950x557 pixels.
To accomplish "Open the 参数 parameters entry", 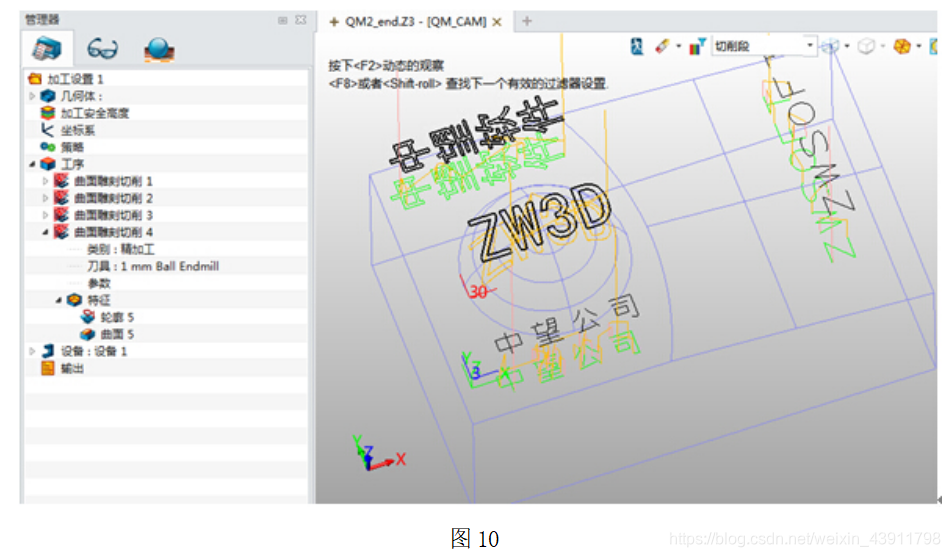I will [x=99, y=283].
